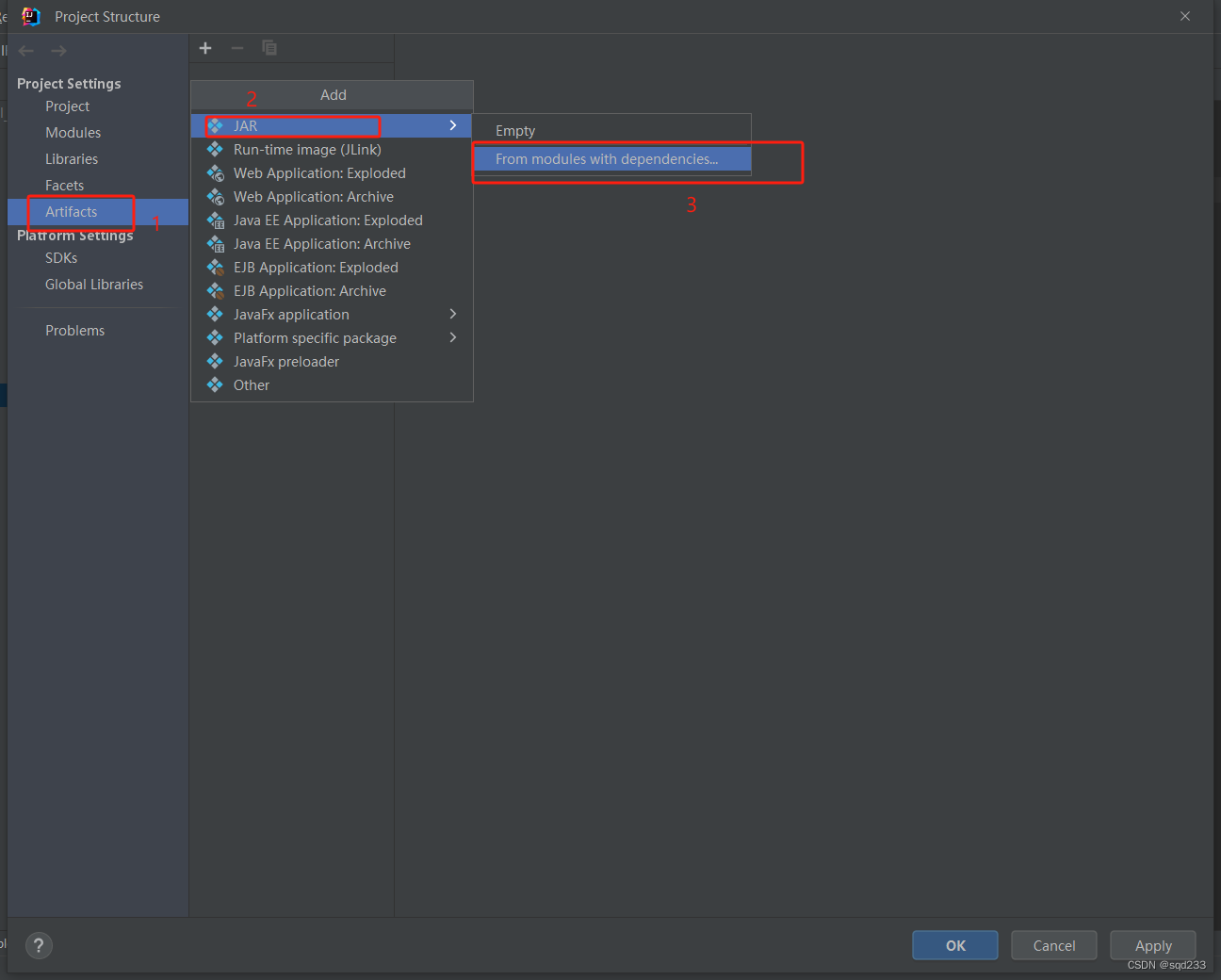Open SDKs platform settings
Viewport: 1221px width, 980px height.
[x=98, y=258]
